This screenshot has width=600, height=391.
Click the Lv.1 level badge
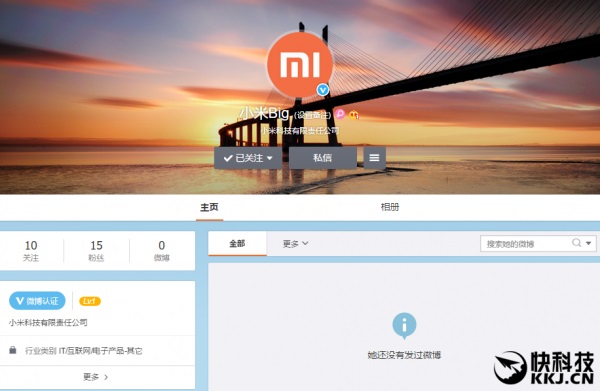(x=90, y=301)
